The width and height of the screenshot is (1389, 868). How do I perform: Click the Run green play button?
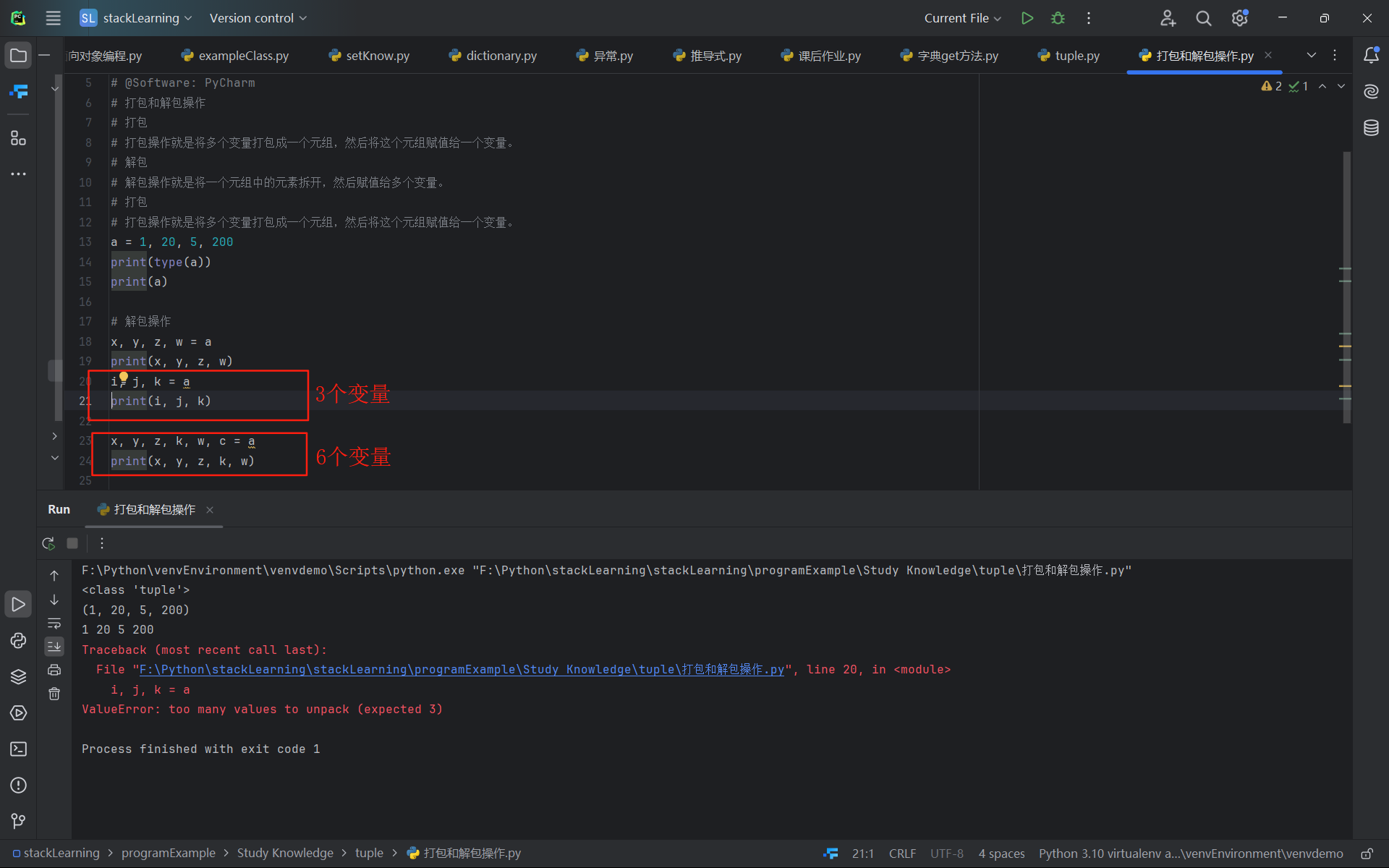(x=1027, y=18)
